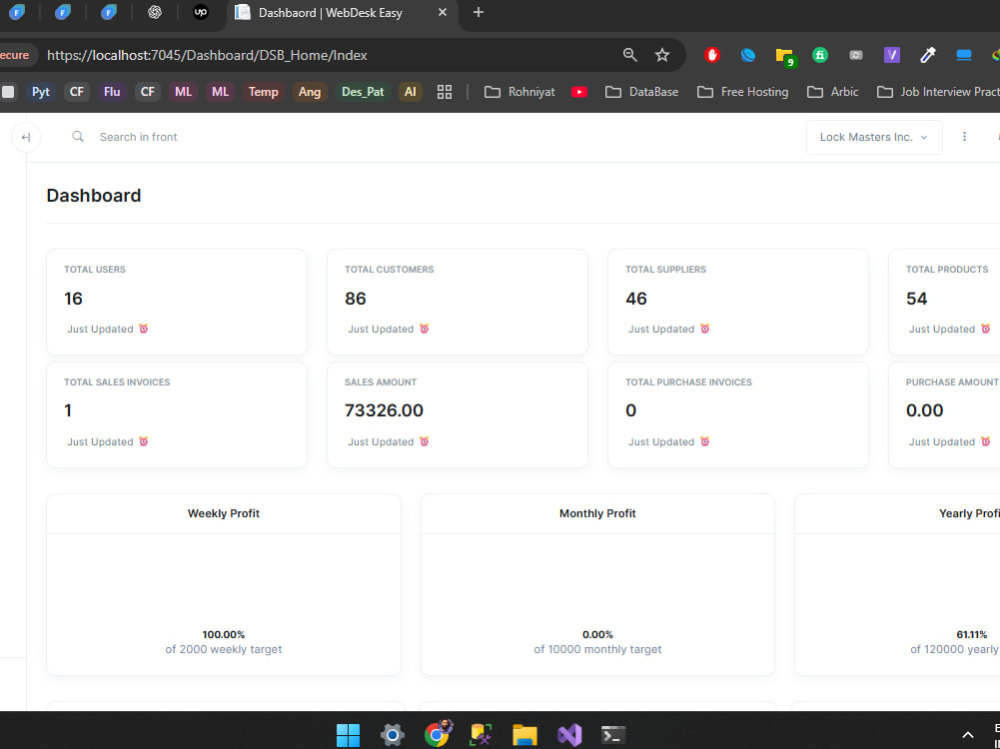The width and height of the screenshot is (1000, 749).
Task: Open the blue monitor extension icon
Action: (964, 56)
